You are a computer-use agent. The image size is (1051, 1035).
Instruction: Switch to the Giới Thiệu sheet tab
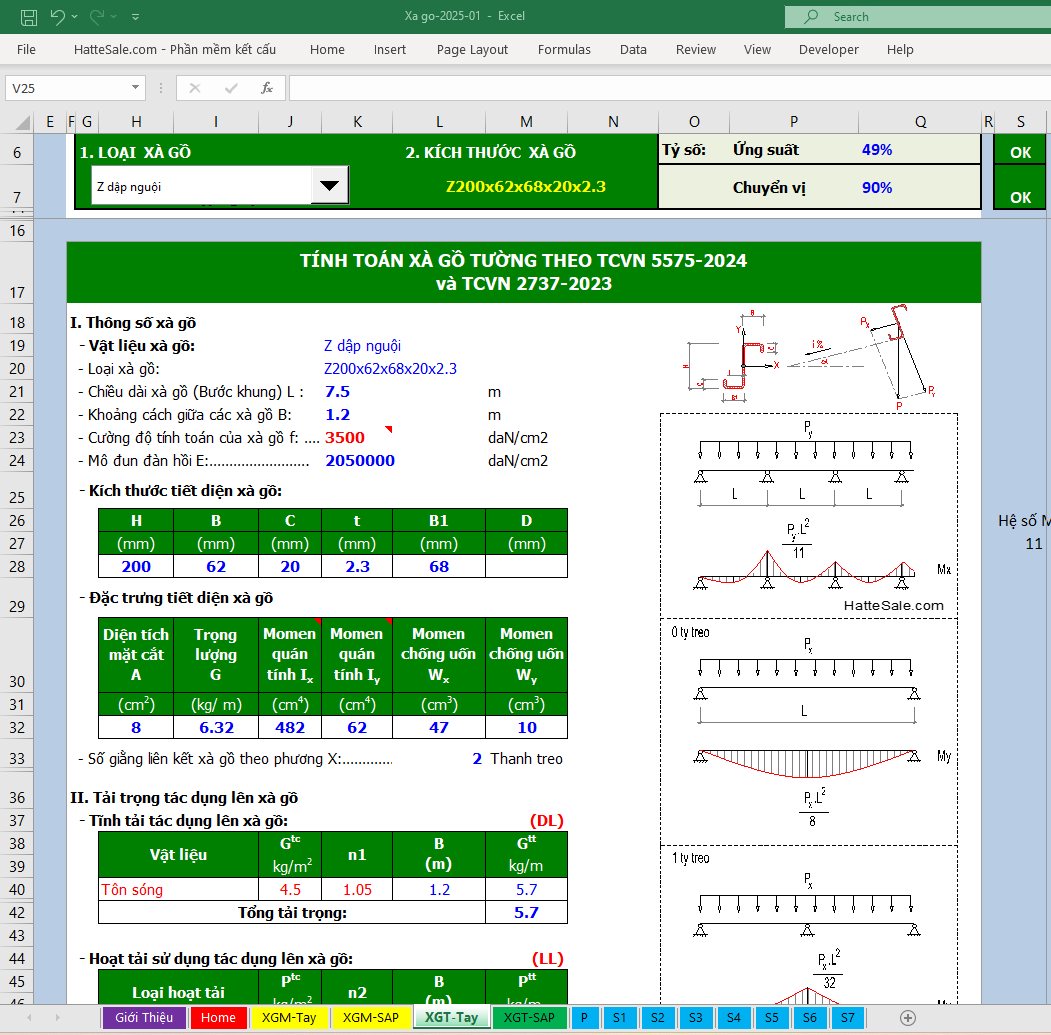pos(143,1018)
